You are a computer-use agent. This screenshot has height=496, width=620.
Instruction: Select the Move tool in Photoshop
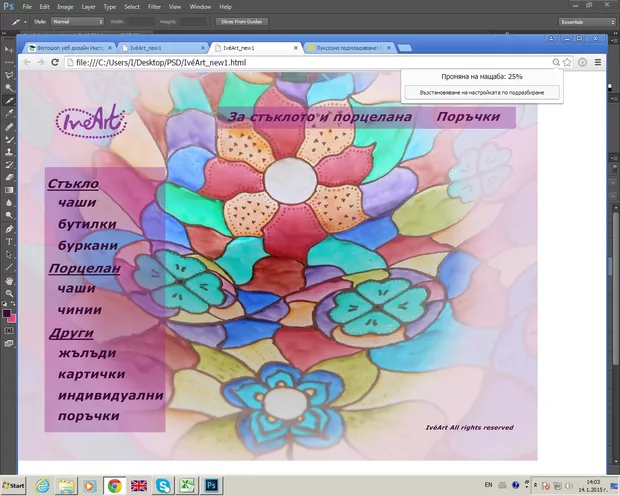point(9,49)
